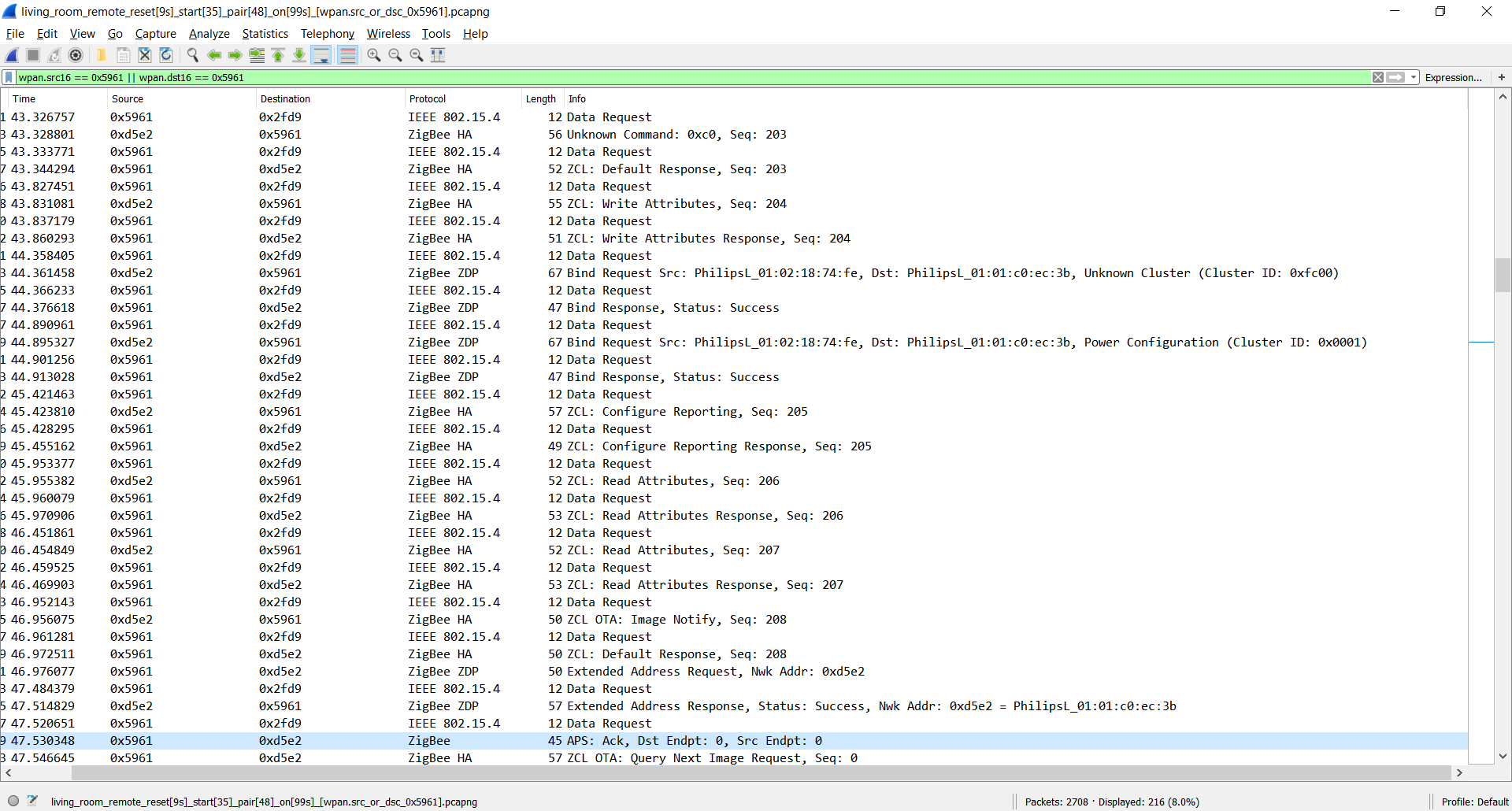Image resolution: width=1512 pixels, height=811 pixels.
Task: Click the expert information status circle
Action: pos(13,802)
